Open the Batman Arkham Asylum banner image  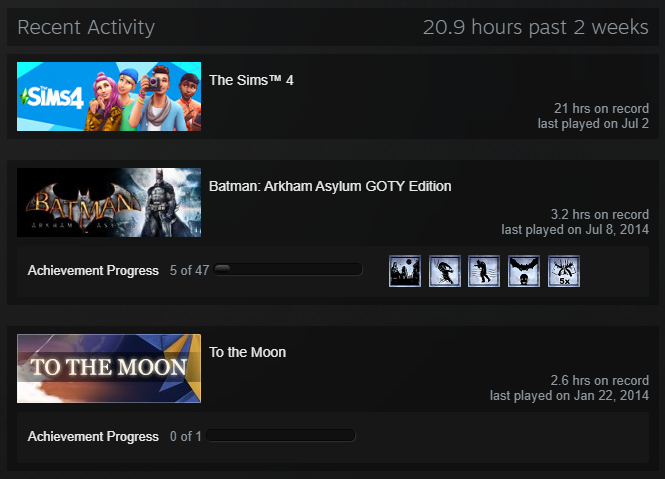109,202
